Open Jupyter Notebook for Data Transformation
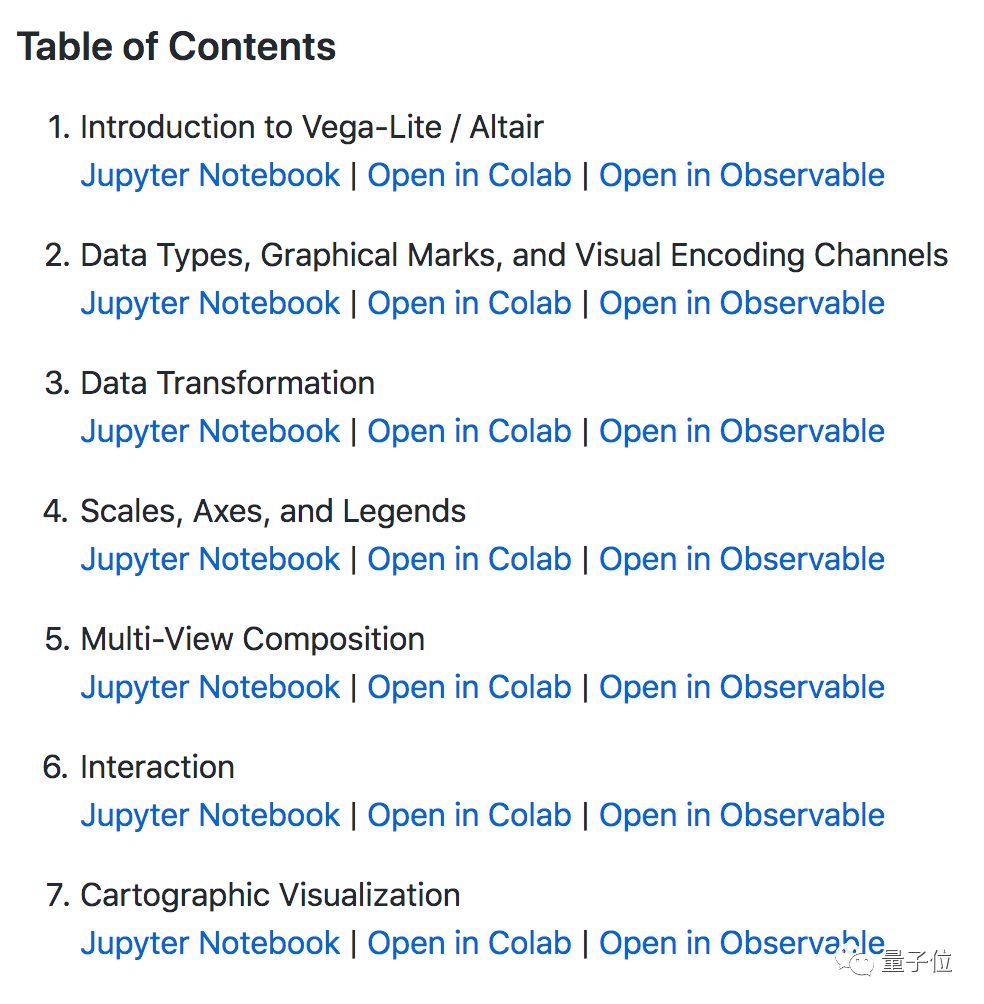This screenshot has height=1004, width=984. click(x=210, y=431)
